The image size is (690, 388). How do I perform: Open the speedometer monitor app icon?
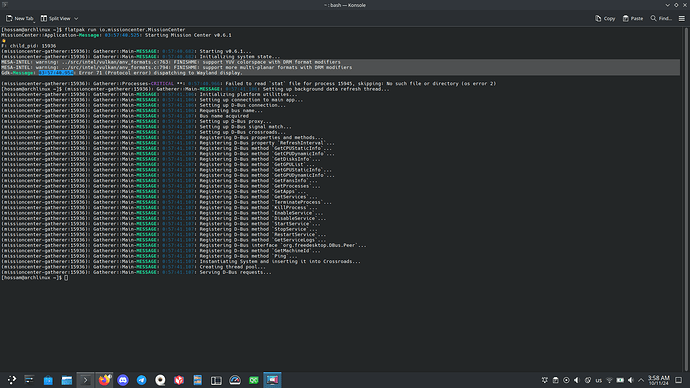(235, 380)
